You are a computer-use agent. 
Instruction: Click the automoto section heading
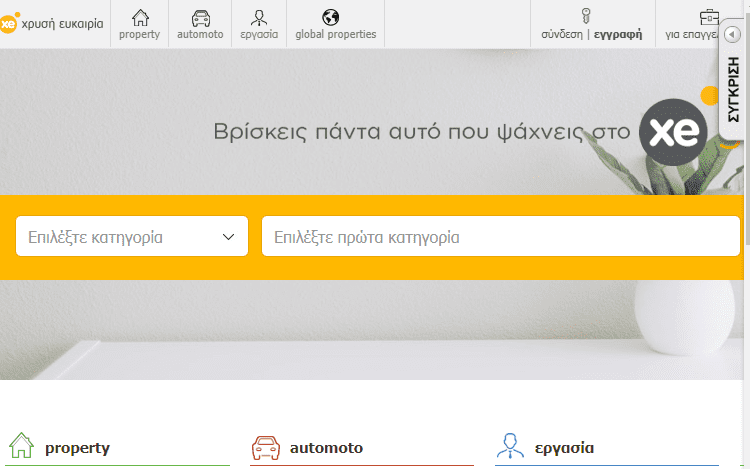click(x=326, y=448)
